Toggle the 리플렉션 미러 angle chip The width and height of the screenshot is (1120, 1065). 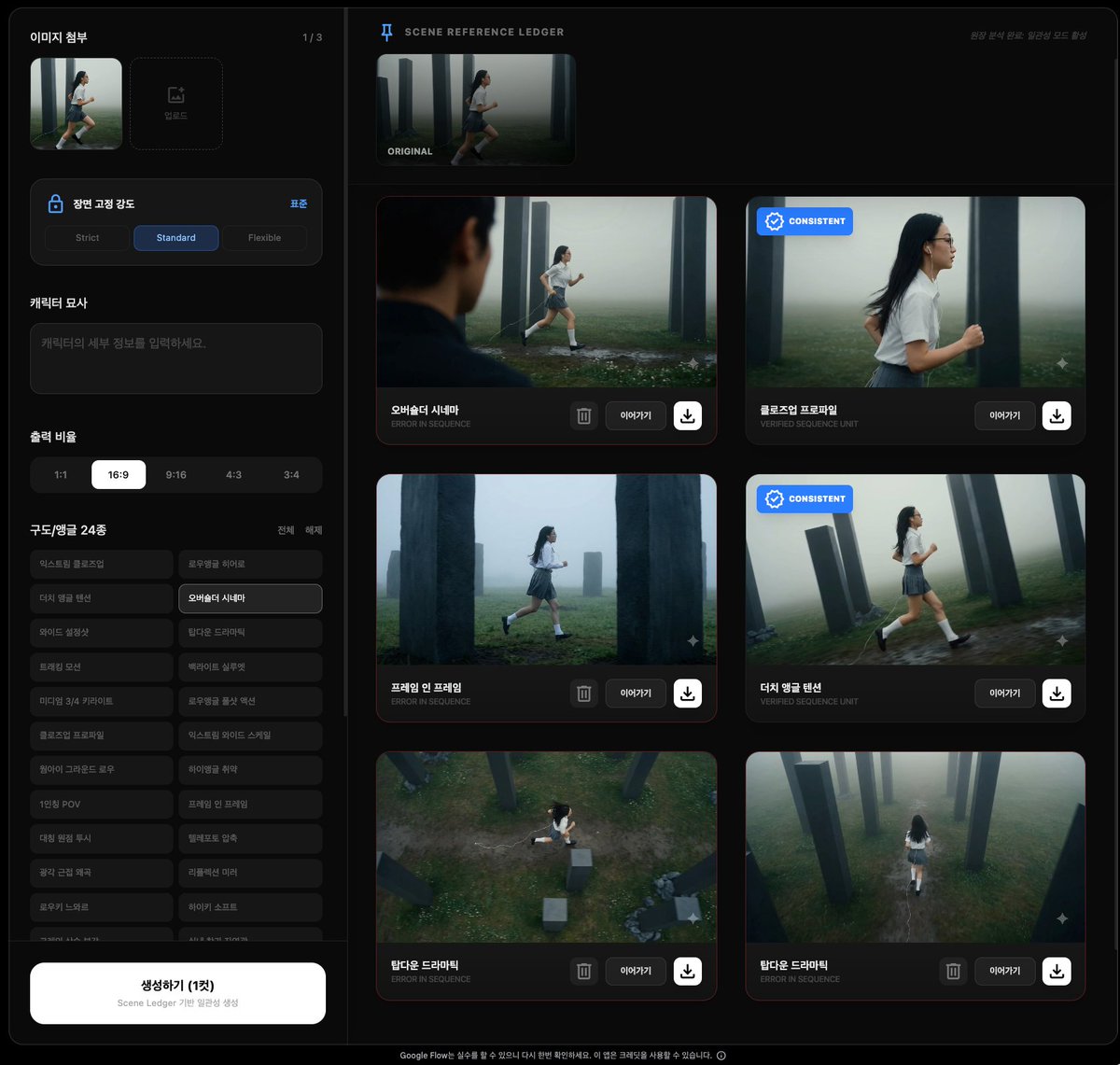coord(250,872)
